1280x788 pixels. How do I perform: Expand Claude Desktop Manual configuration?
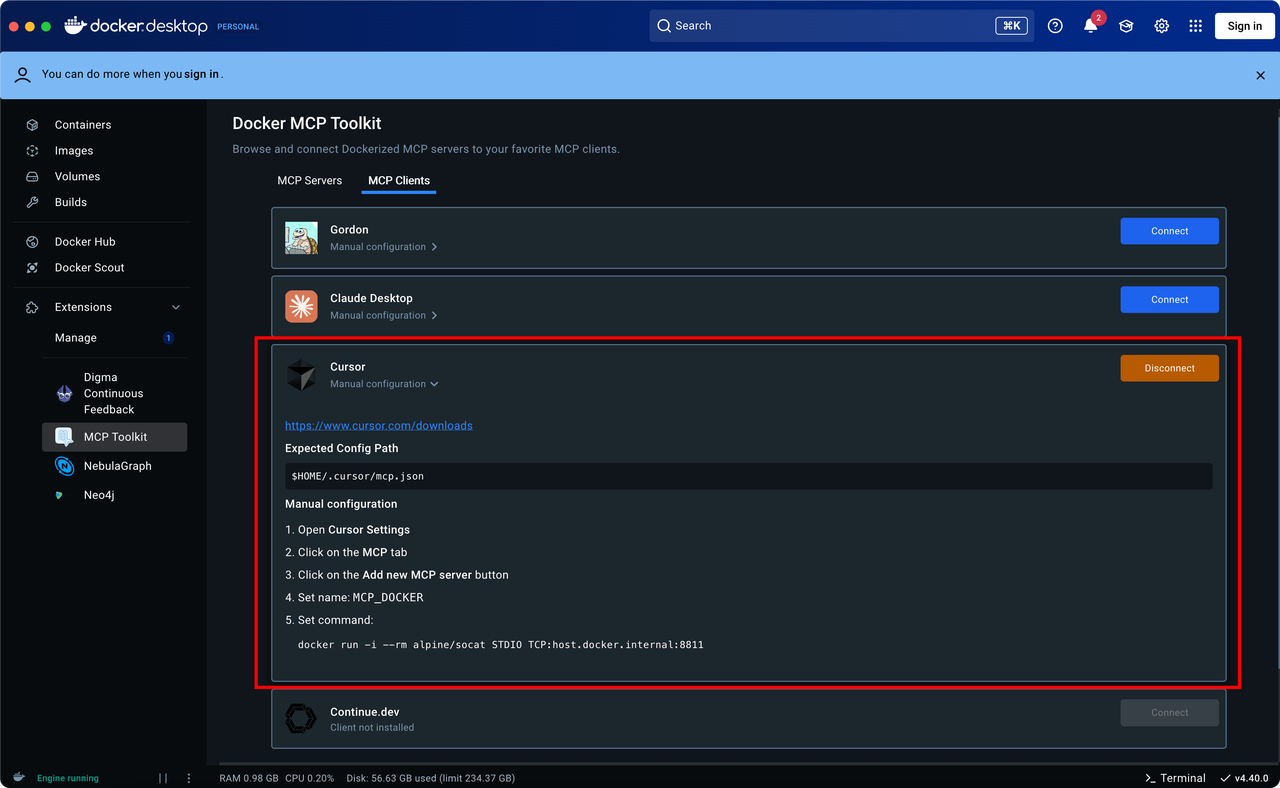pos(384,316)
